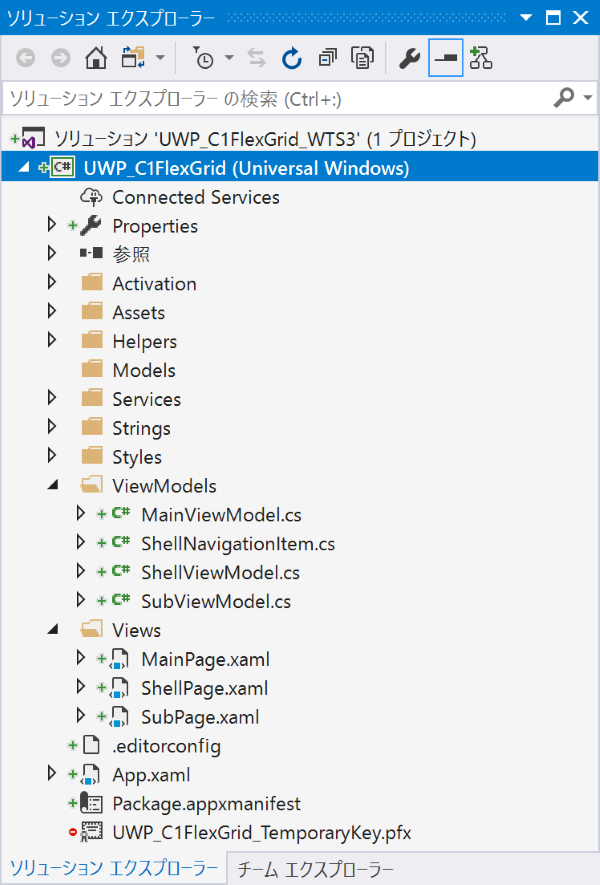Screen dimensions: 600x885
Task: Click XAML file icon of SubPage.xaml
Action: pyautogui.click(x=119, y=717)
